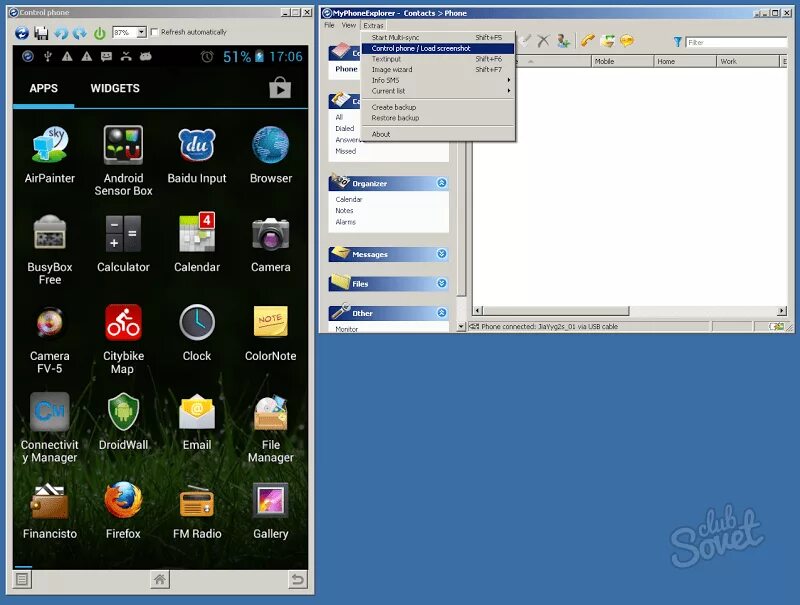Open the Calculator app
The width and height of the screenshot is (800, 605).
point(123,243)
